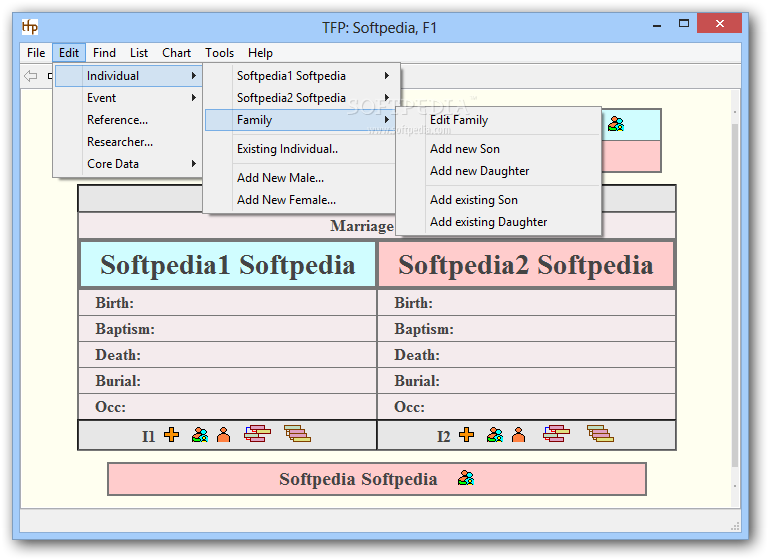Click the back arrow toolbar icon
769x560 pixels.
pos(30,76)
